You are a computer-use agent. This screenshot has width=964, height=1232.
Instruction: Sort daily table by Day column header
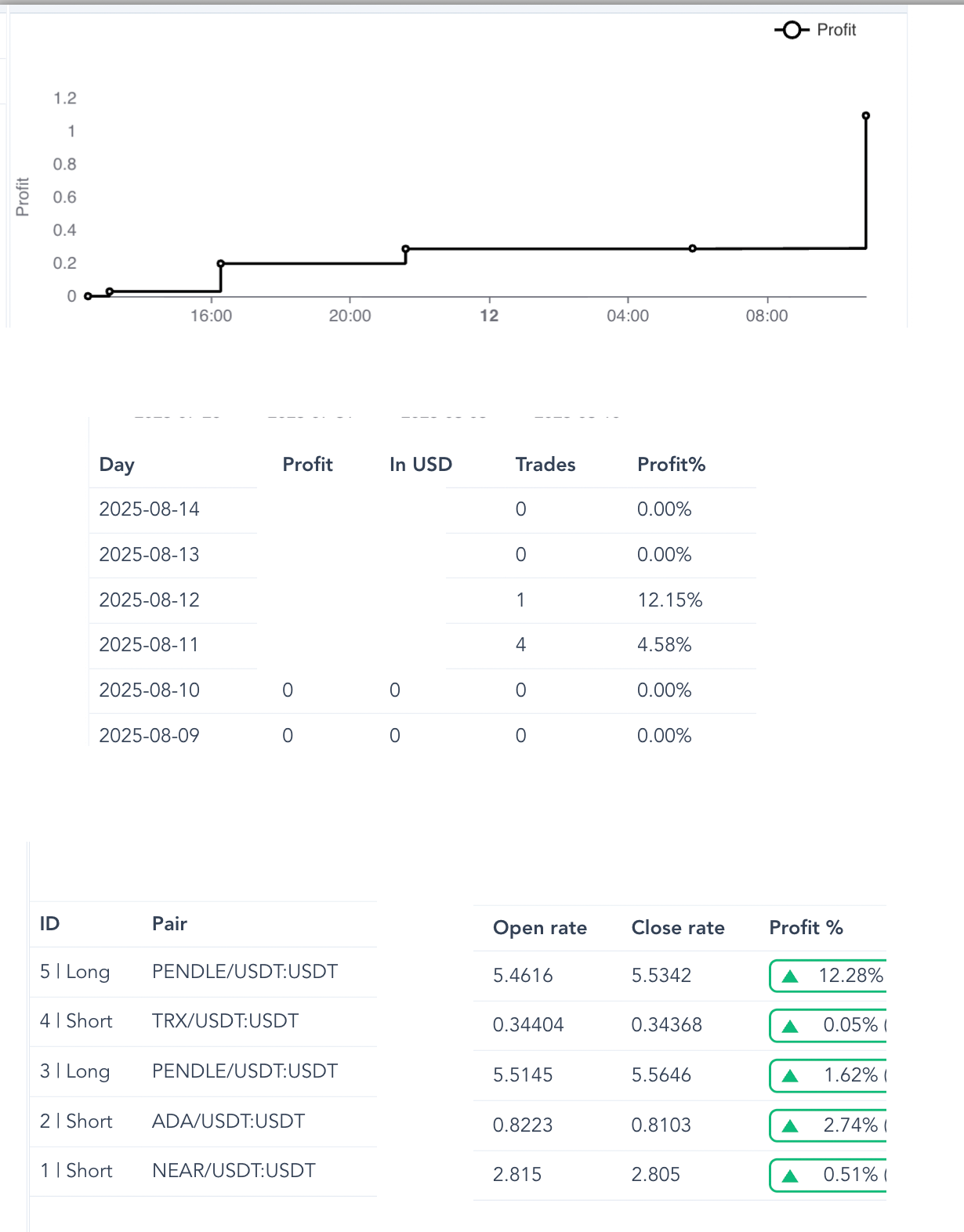(117, 465)
